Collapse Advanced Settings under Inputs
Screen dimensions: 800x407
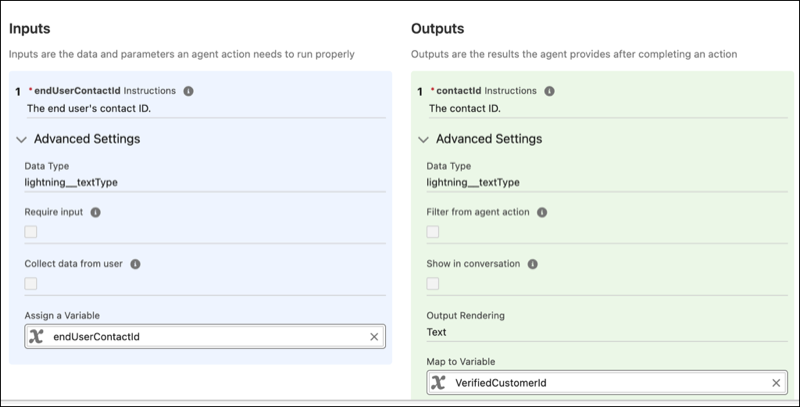point(21,139)
